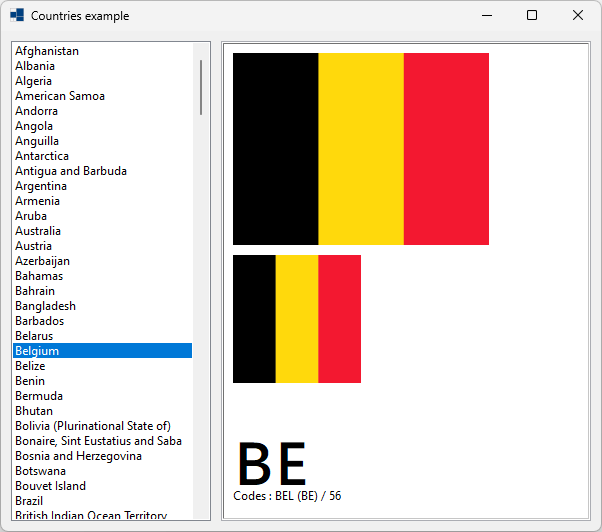Select Australia in the list

tap(38, 231)
